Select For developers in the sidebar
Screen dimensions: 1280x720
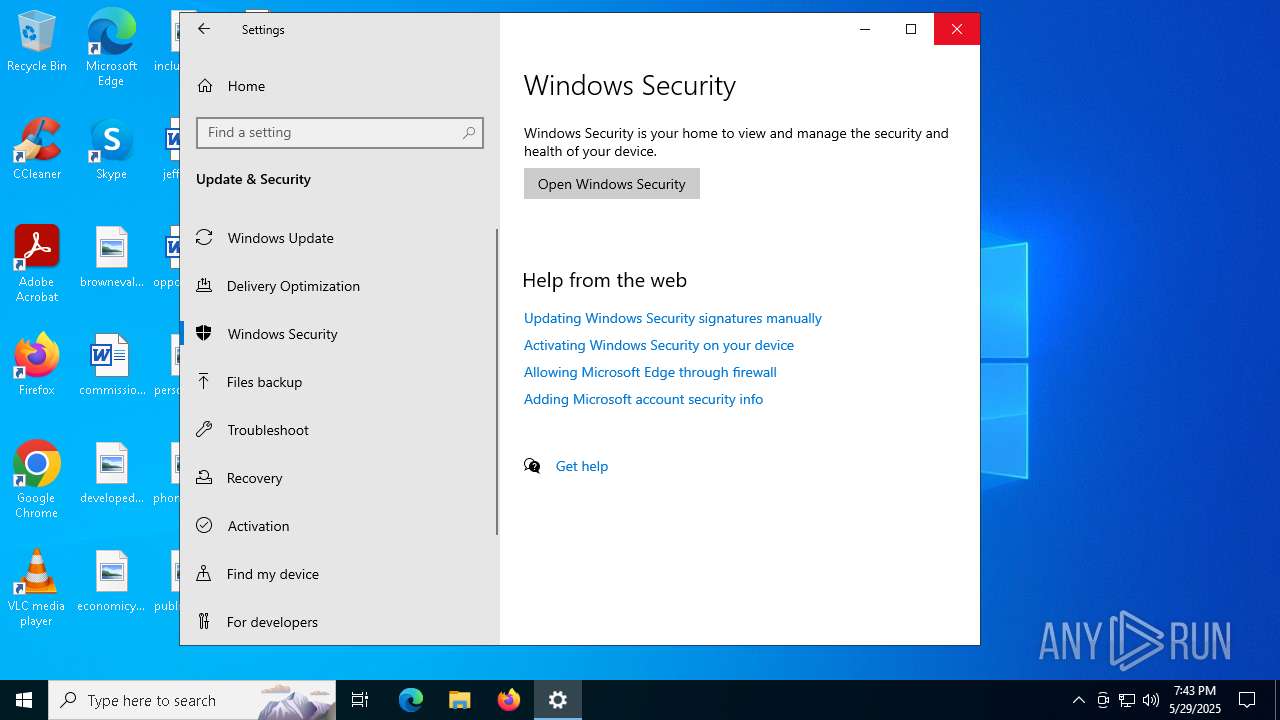(338, 622)
